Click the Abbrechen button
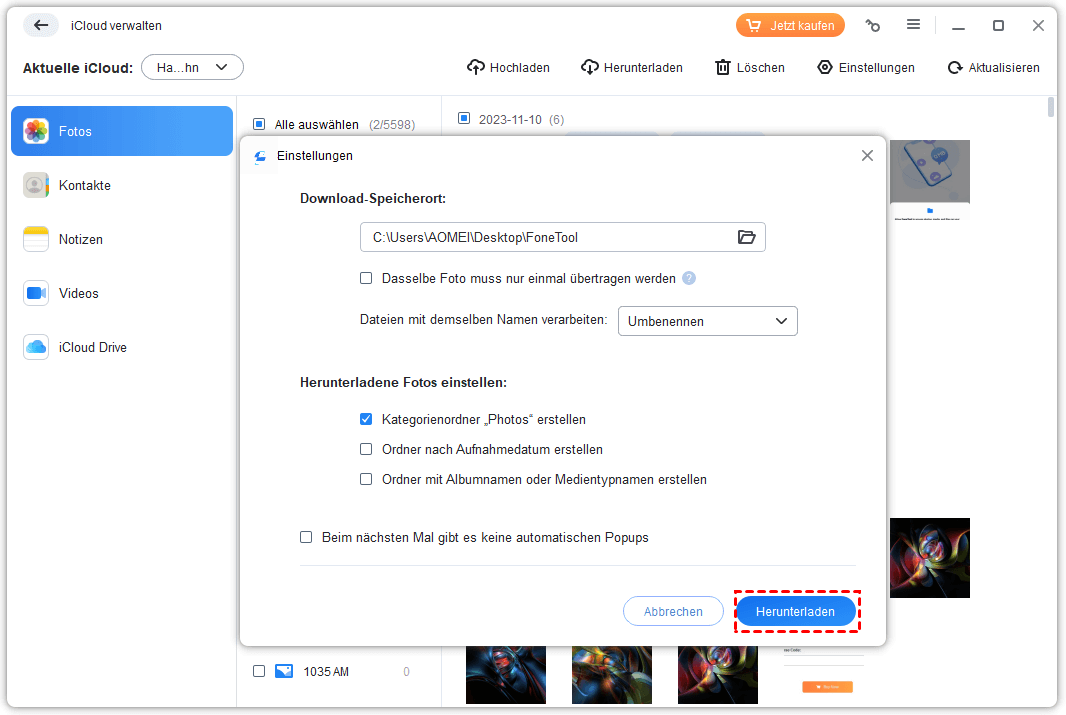Viewport: 1066px width, 715px height. pyautogui.click(x=673, y=611)
